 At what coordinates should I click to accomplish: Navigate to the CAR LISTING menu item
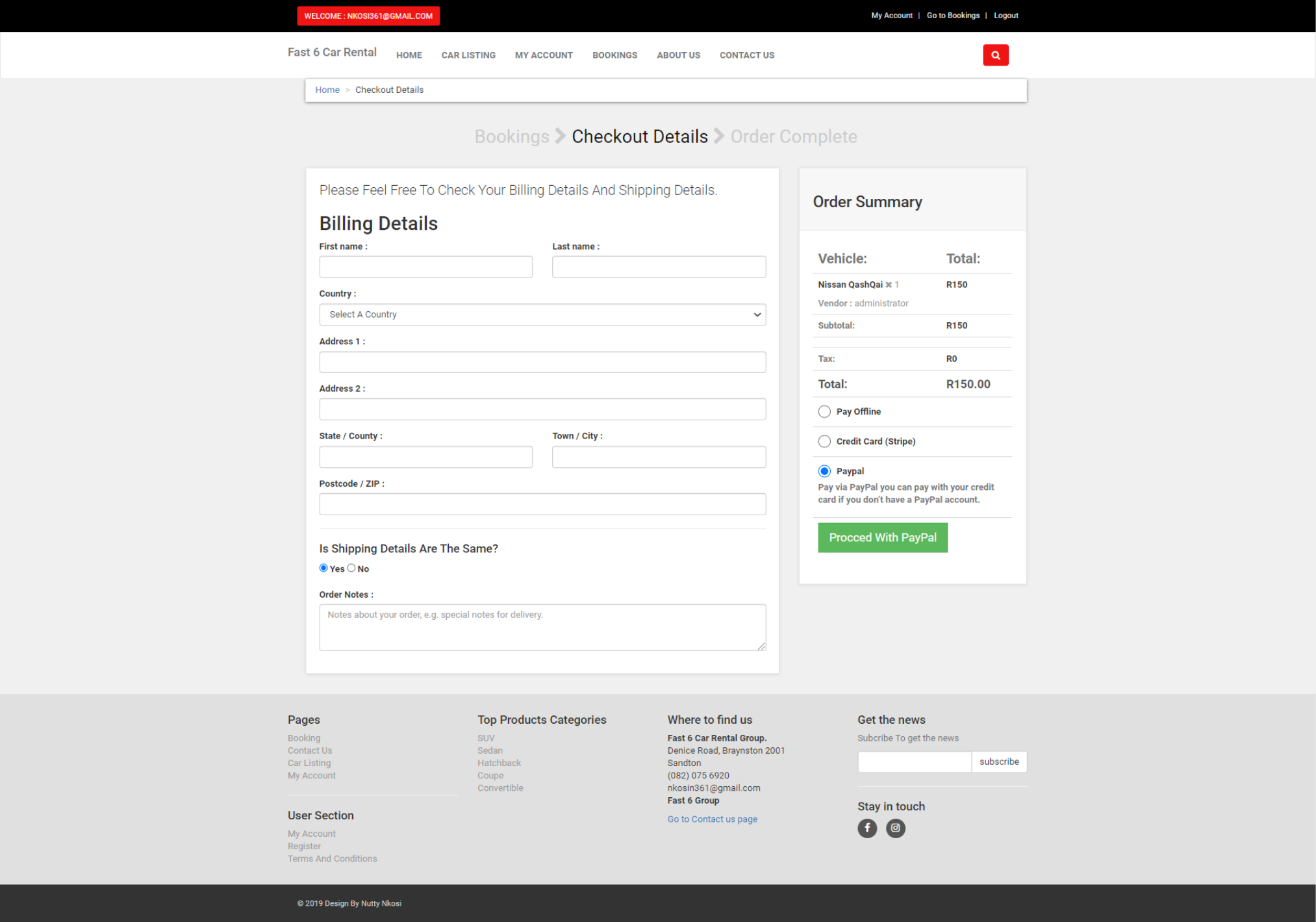point(468,55)
